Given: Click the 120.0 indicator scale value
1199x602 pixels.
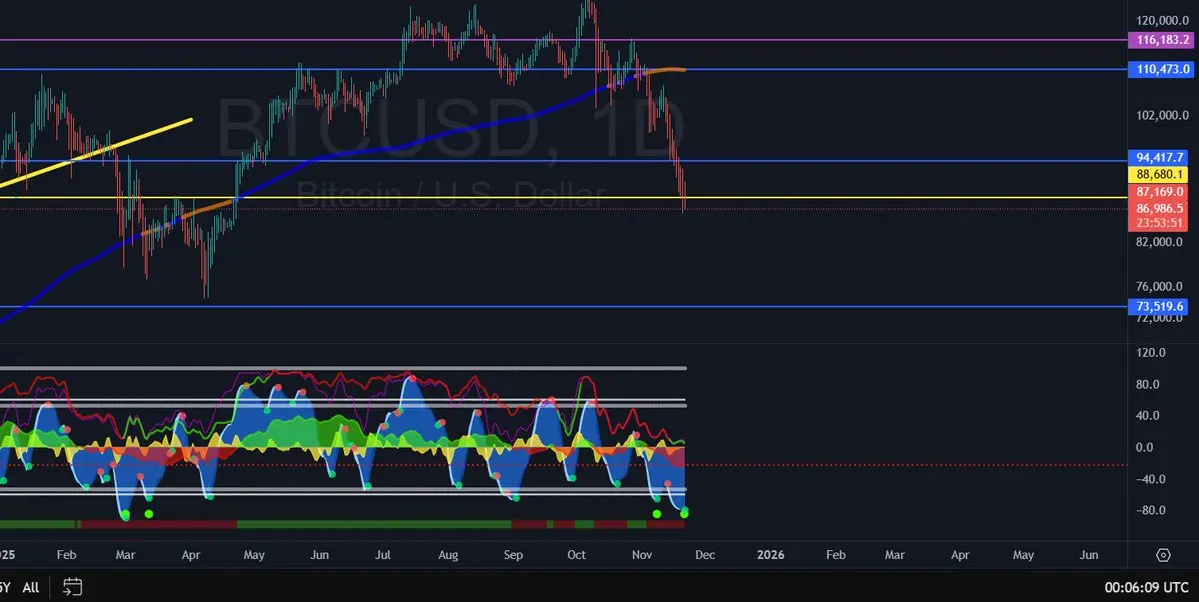Looking at the screenshot, I should (1151, 353).
